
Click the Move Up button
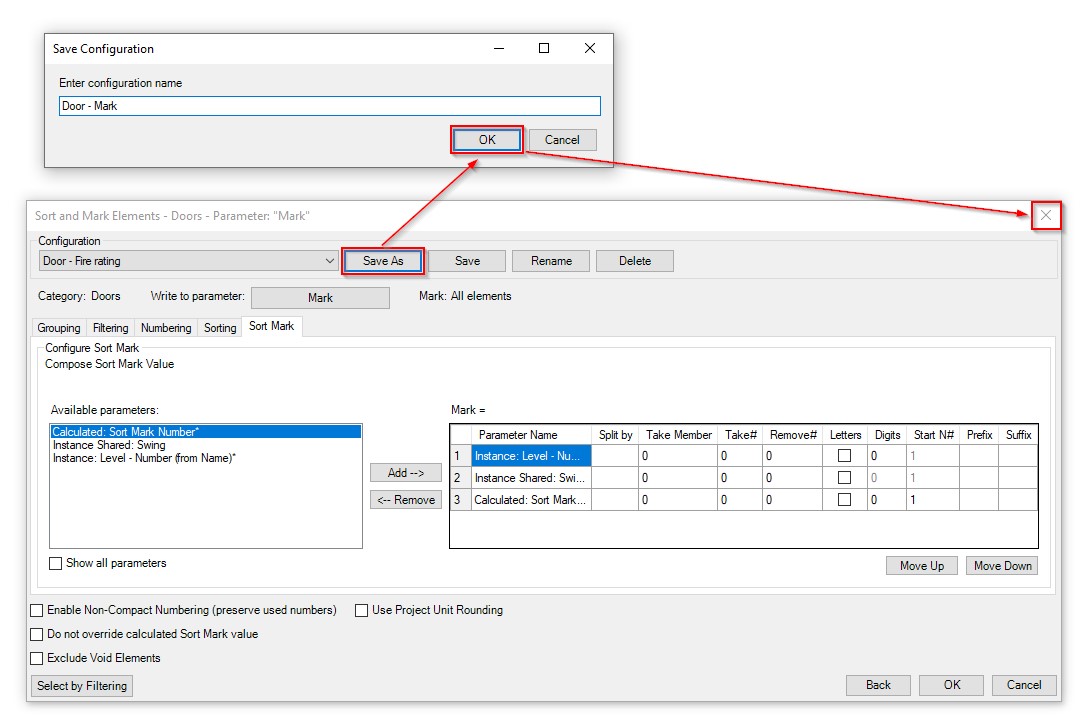pos(921,566)
